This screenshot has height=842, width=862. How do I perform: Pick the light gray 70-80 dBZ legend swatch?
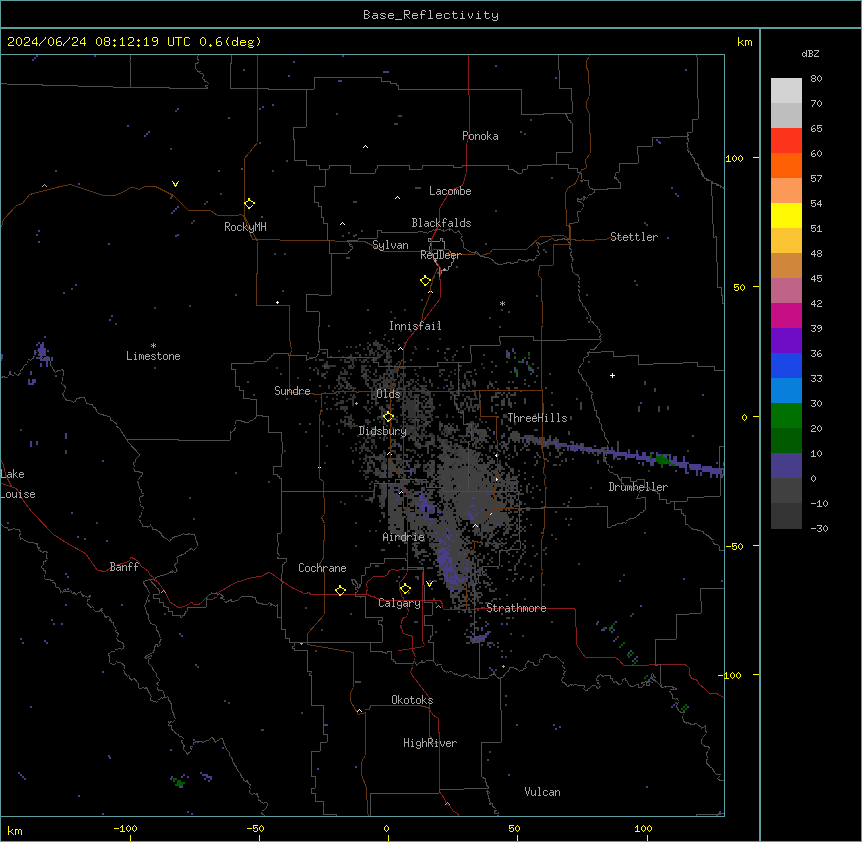pos(786,91)
